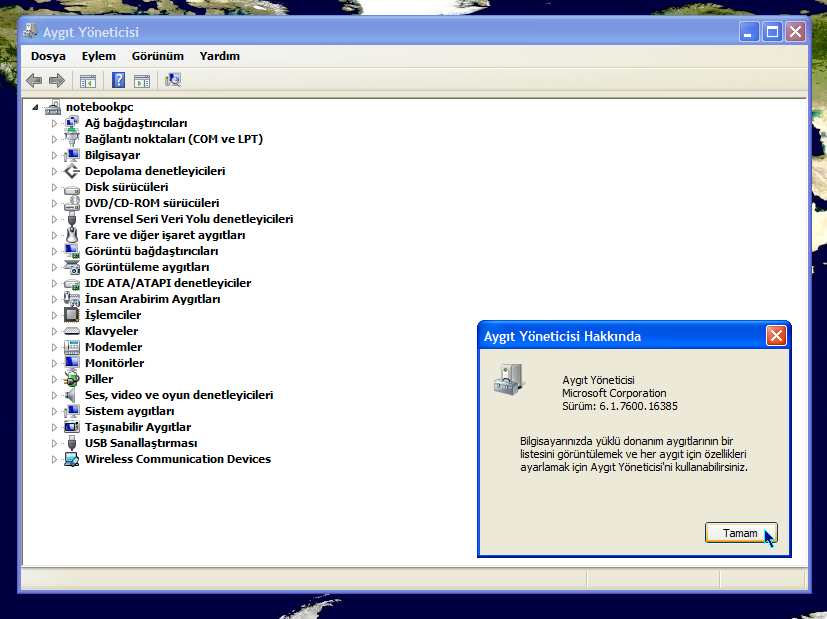Open the Görünüm menu

pos(158,56)
